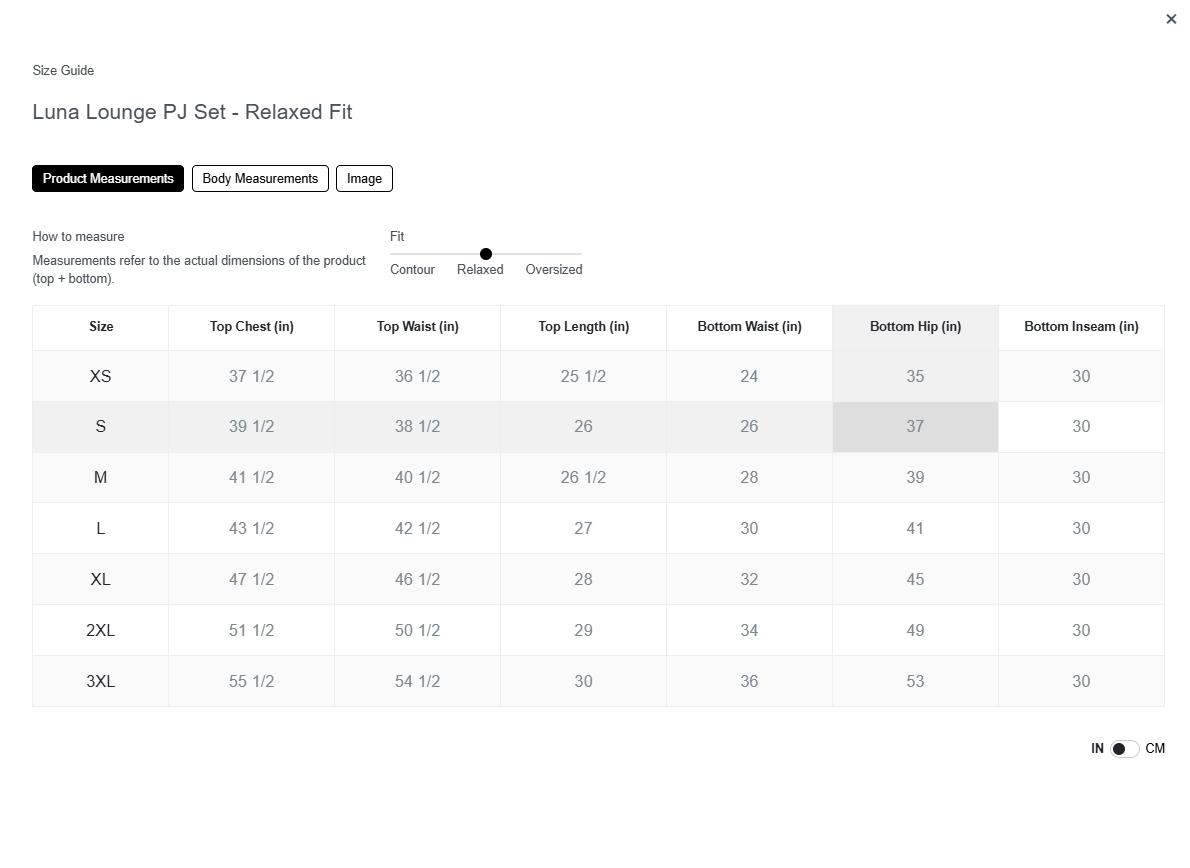Click the Fit slider handle
The height and width of the screenshot is (868, 1190).
(486, 254)
